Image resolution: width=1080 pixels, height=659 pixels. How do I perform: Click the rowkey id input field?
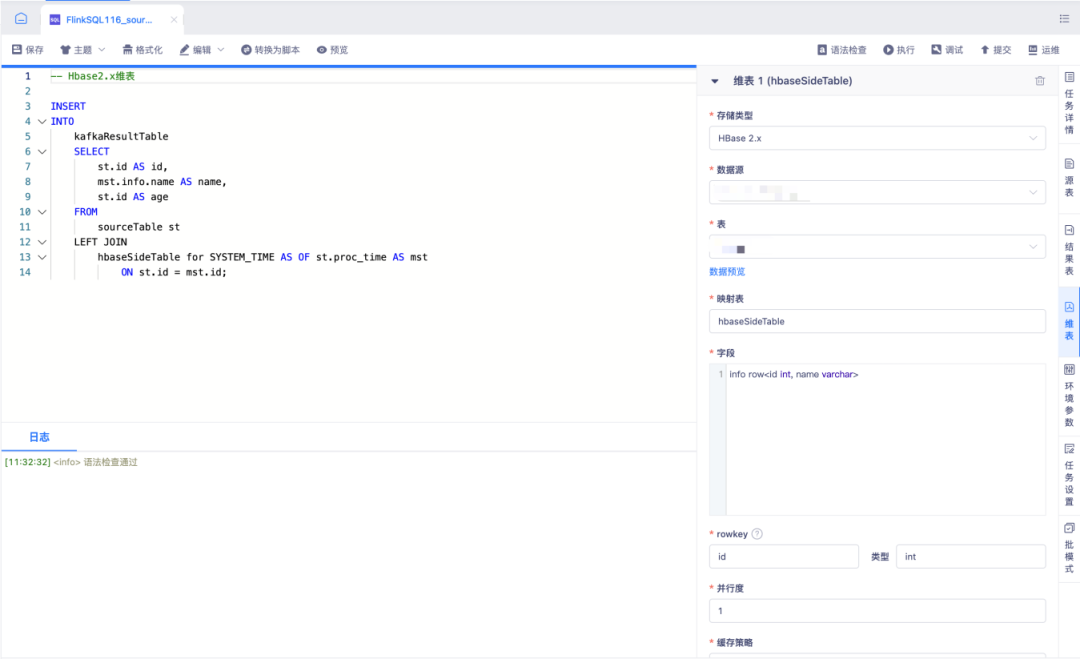784,556
